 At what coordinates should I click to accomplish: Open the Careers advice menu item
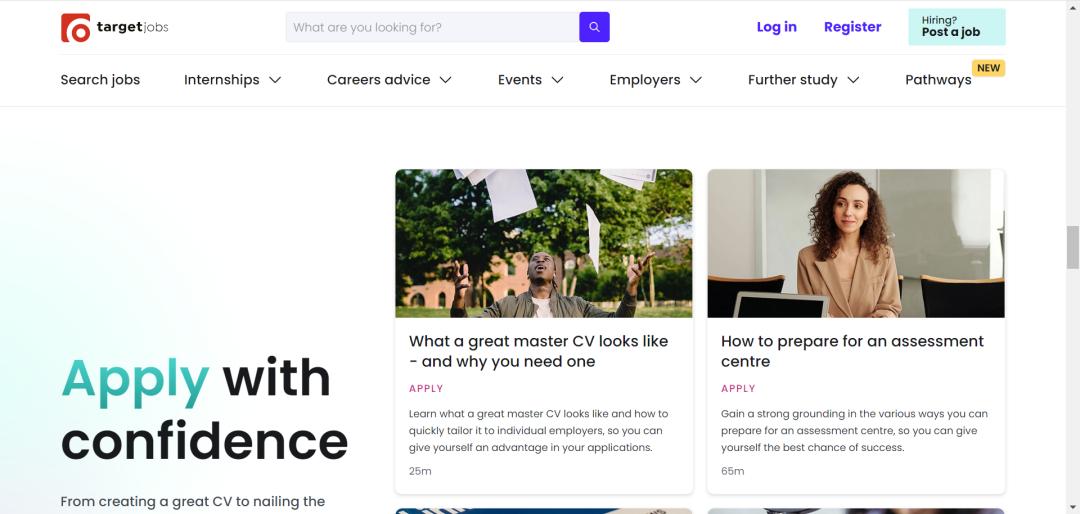pyautogui.click(x=379, y=80)
